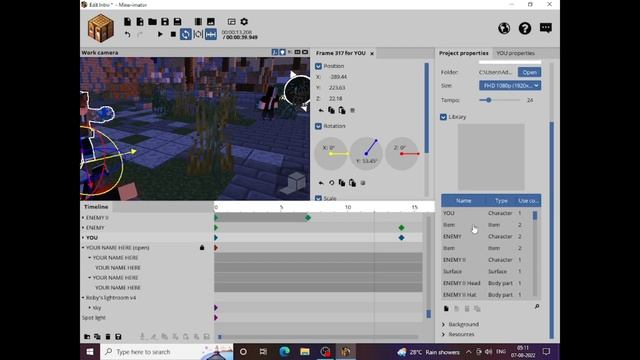Toggle lock on YOUR NAME HERE (open)
The height and width of the screenshot is (360, 640).
tap(202, 247)
